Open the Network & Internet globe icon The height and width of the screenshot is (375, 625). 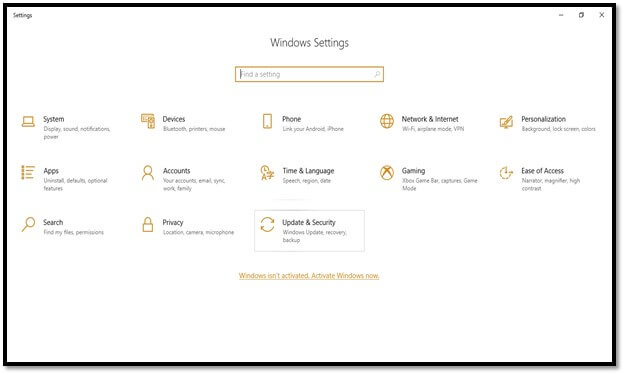pos(387,121)
